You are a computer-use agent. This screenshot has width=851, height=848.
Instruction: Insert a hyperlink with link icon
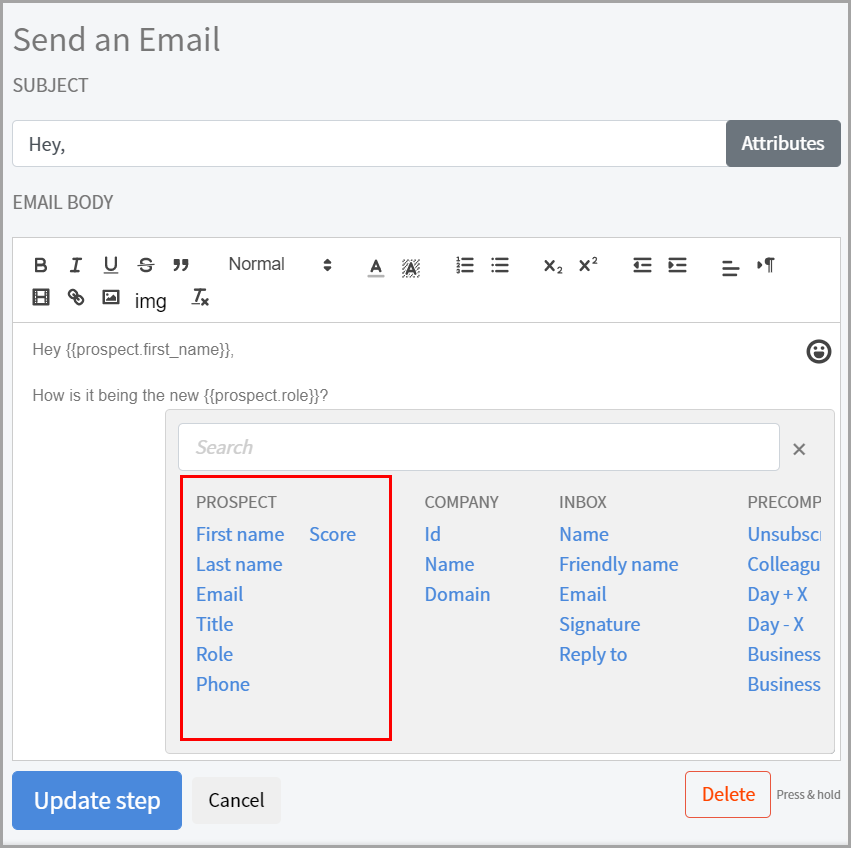76,297
